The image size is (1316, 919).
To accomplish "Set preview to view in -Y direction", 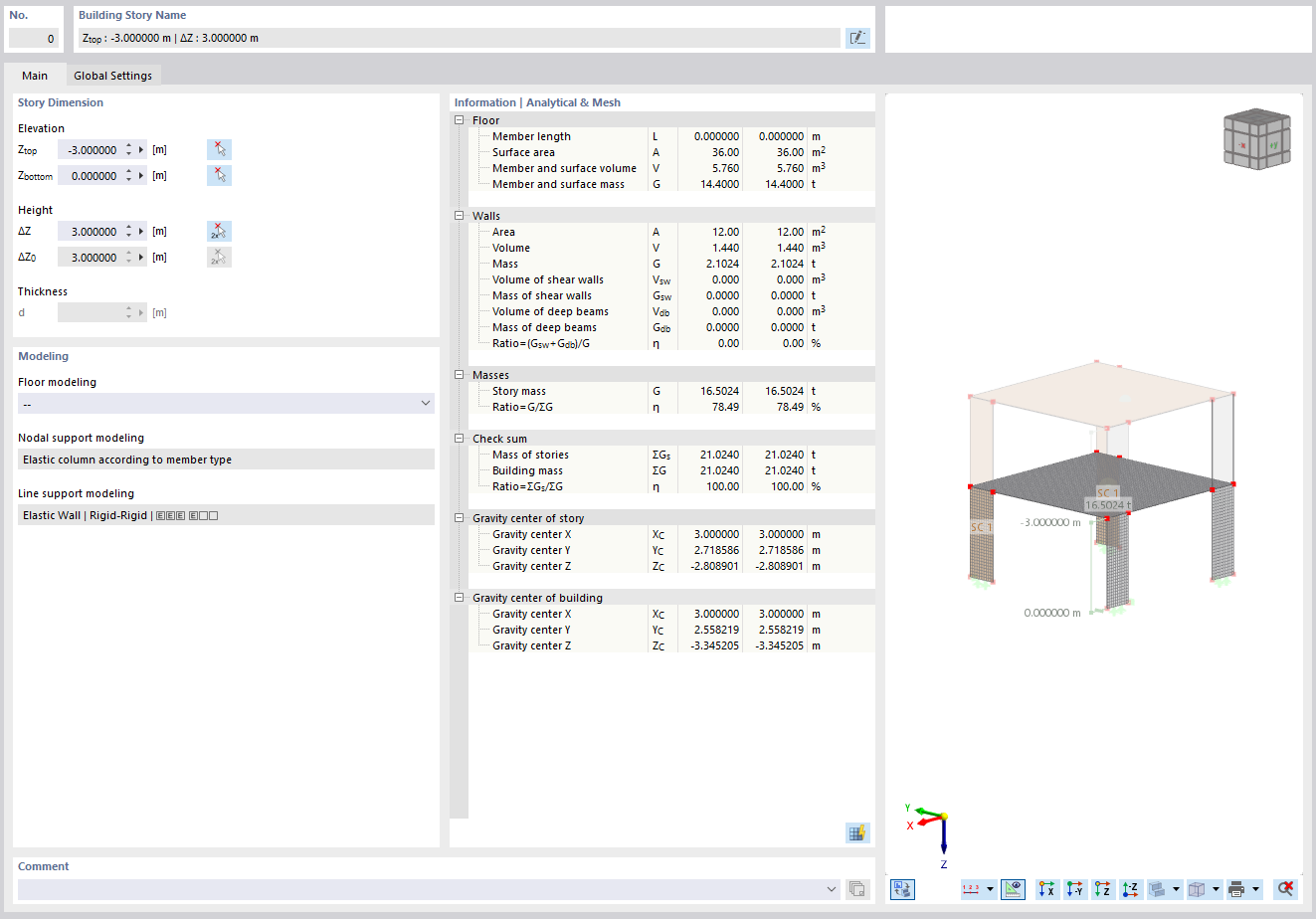I will coord(1074,889).
